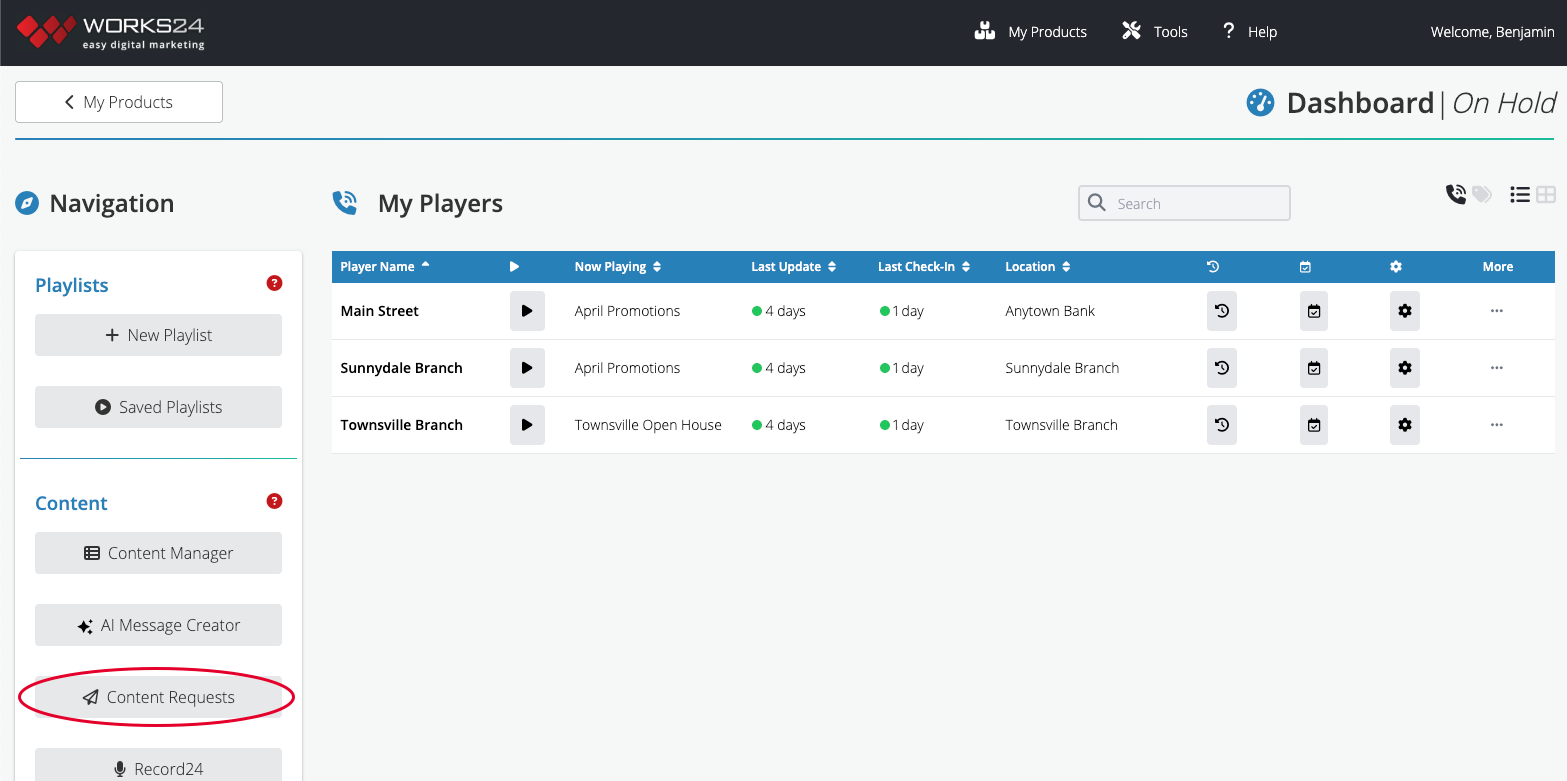Click the red Playlists help icon
1567x781 pixels.
pos(275,283)
